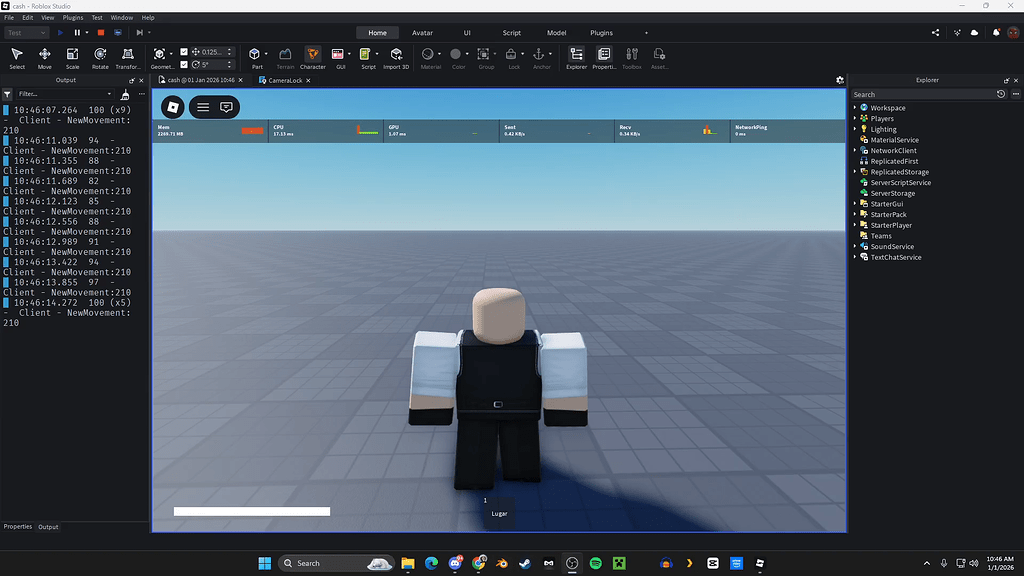
Task: Open the GUI dropdown arrow
Action: (349, 54)
